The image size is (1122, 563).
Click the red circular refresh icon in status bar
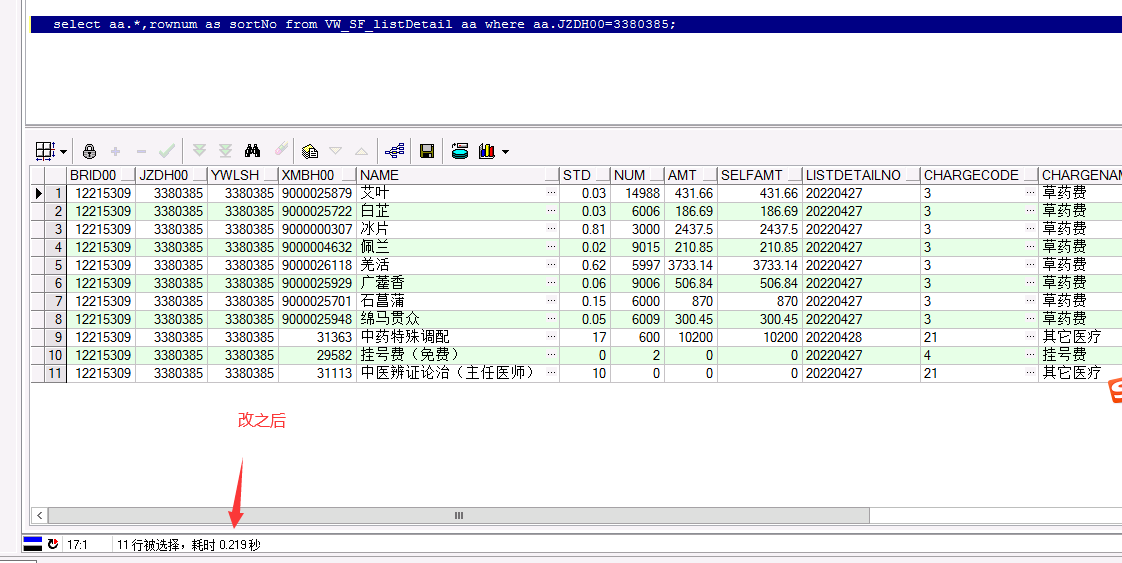(53, 544)
